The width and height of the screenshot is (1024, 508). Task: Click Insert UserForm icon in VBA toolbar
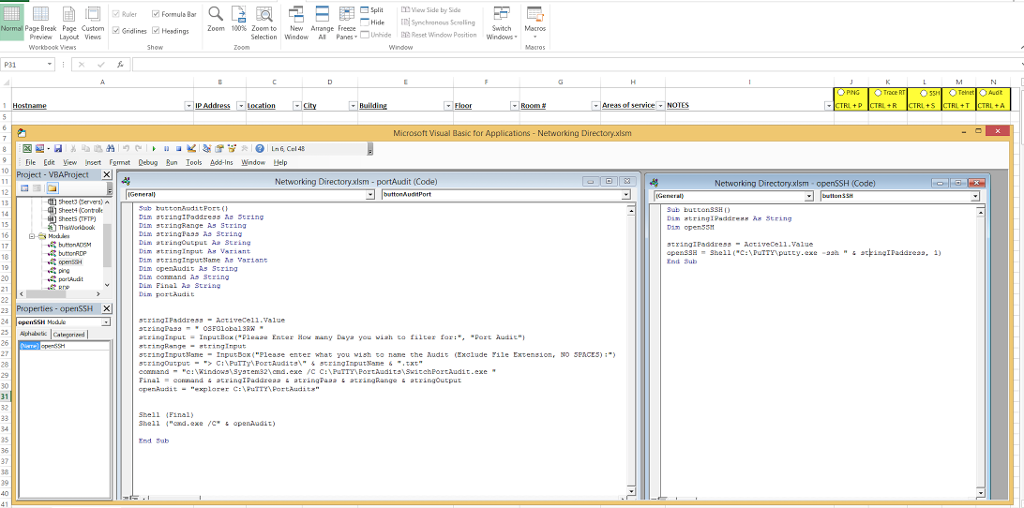39,148
